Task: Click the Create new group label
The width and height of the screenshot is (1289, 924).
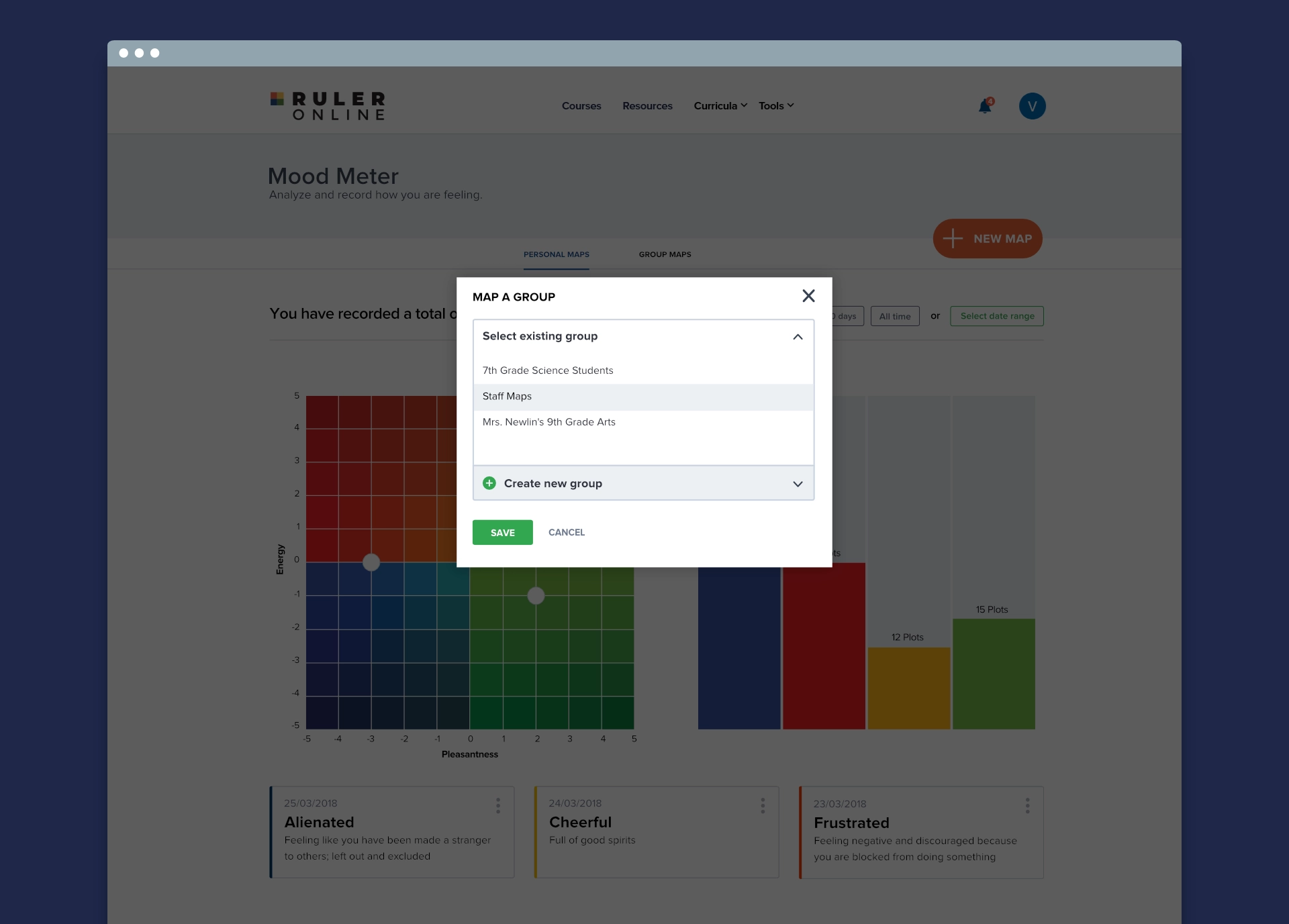Action: [x=553, y=483]
